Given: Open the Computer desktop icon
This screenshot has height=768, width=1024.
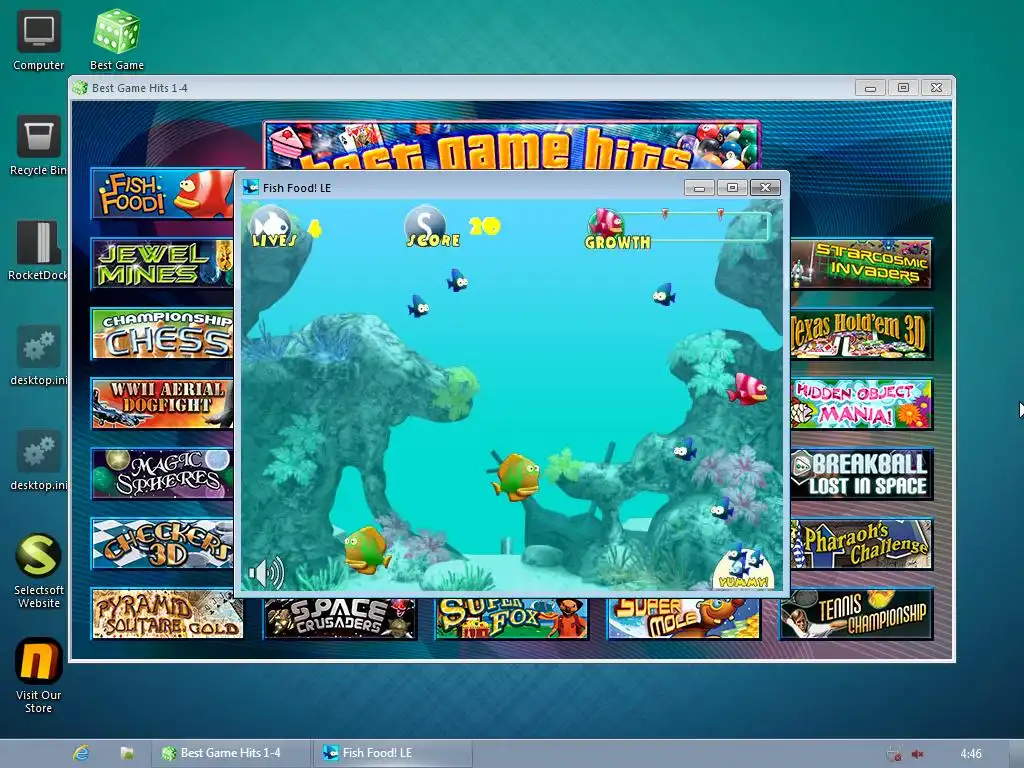Looking at the screenshot, I should point(39,40).
